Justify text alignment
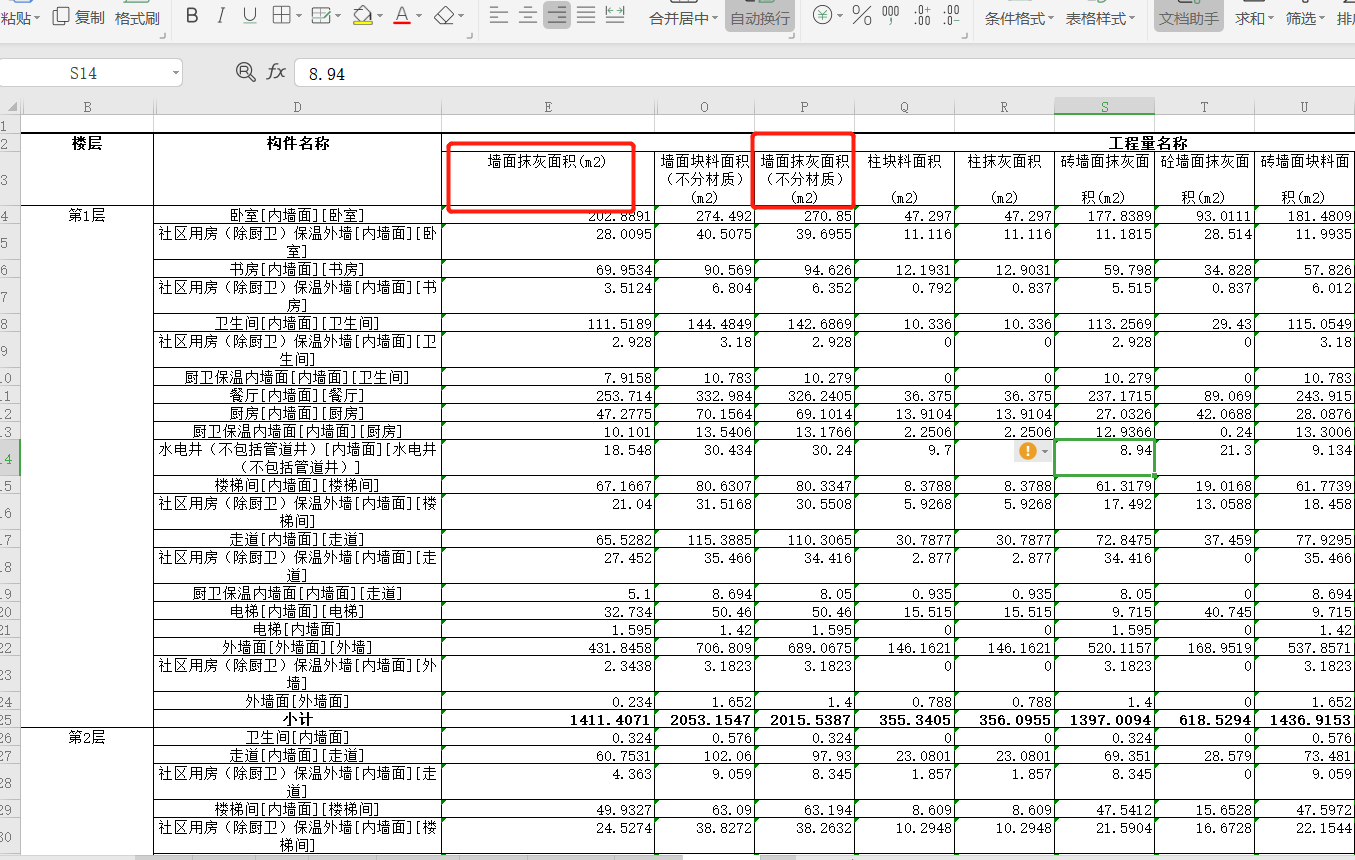 pos(586,15)
